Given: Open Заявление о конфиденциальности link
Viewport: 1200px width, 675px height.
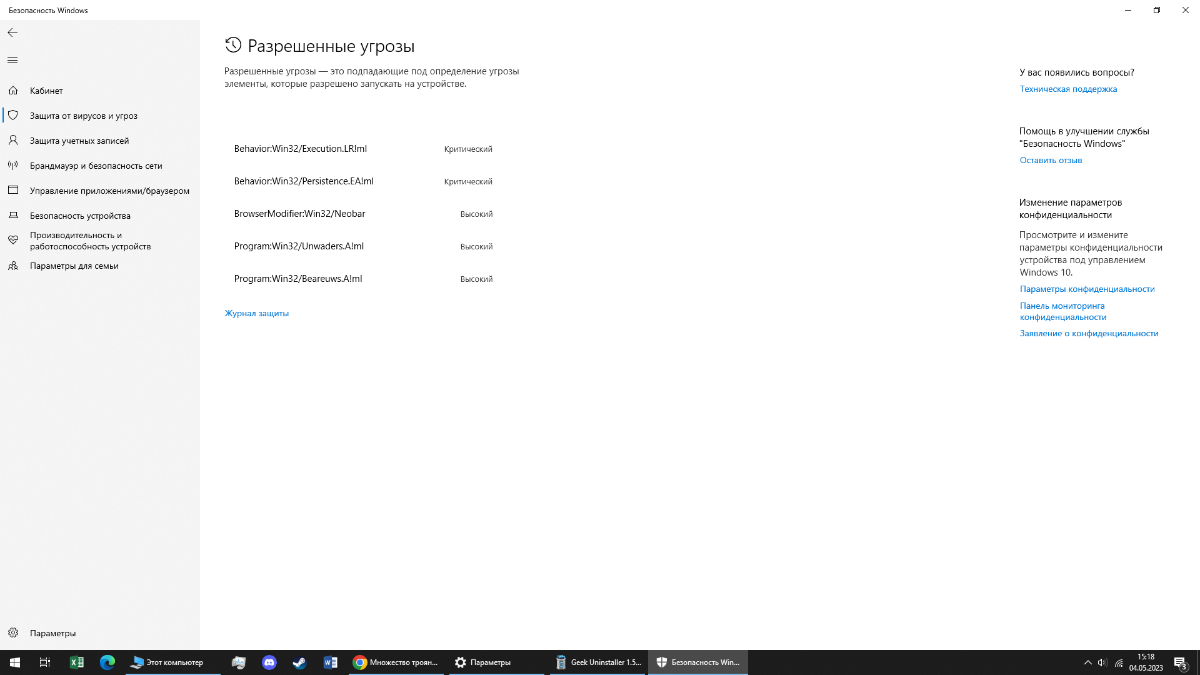Looking at the screenshot, I should click(x=1089, y=333).
